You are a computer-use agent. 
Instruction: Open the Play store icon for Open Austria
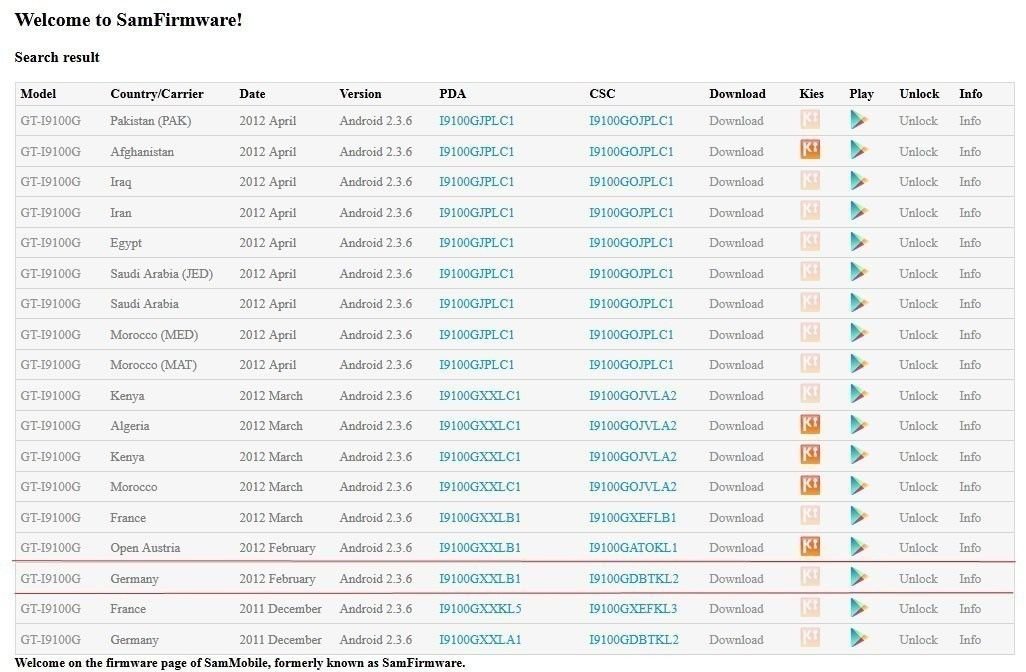pos(858,547)
